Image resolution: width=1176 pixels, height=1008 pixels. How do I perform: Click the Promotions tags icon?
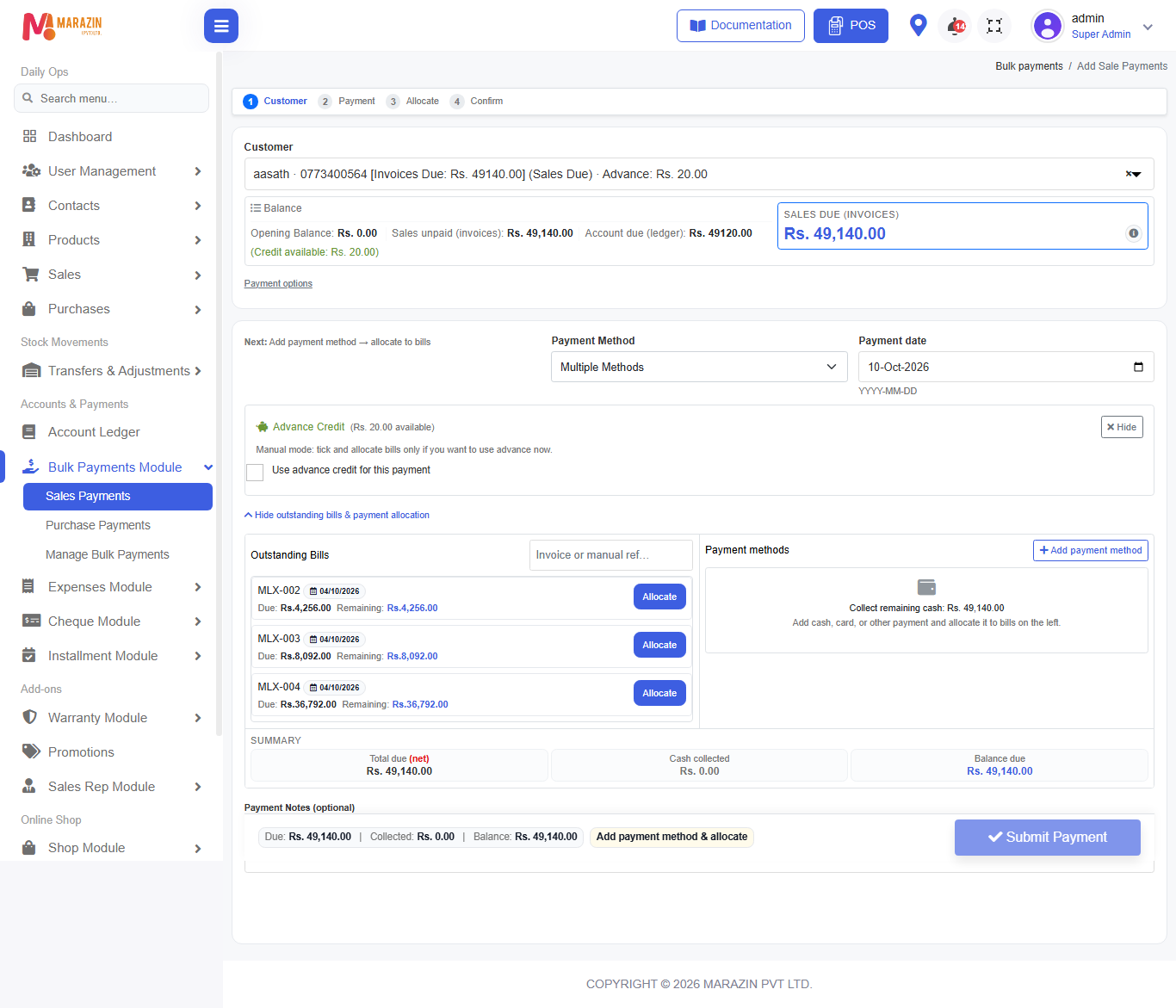(31, 751)
